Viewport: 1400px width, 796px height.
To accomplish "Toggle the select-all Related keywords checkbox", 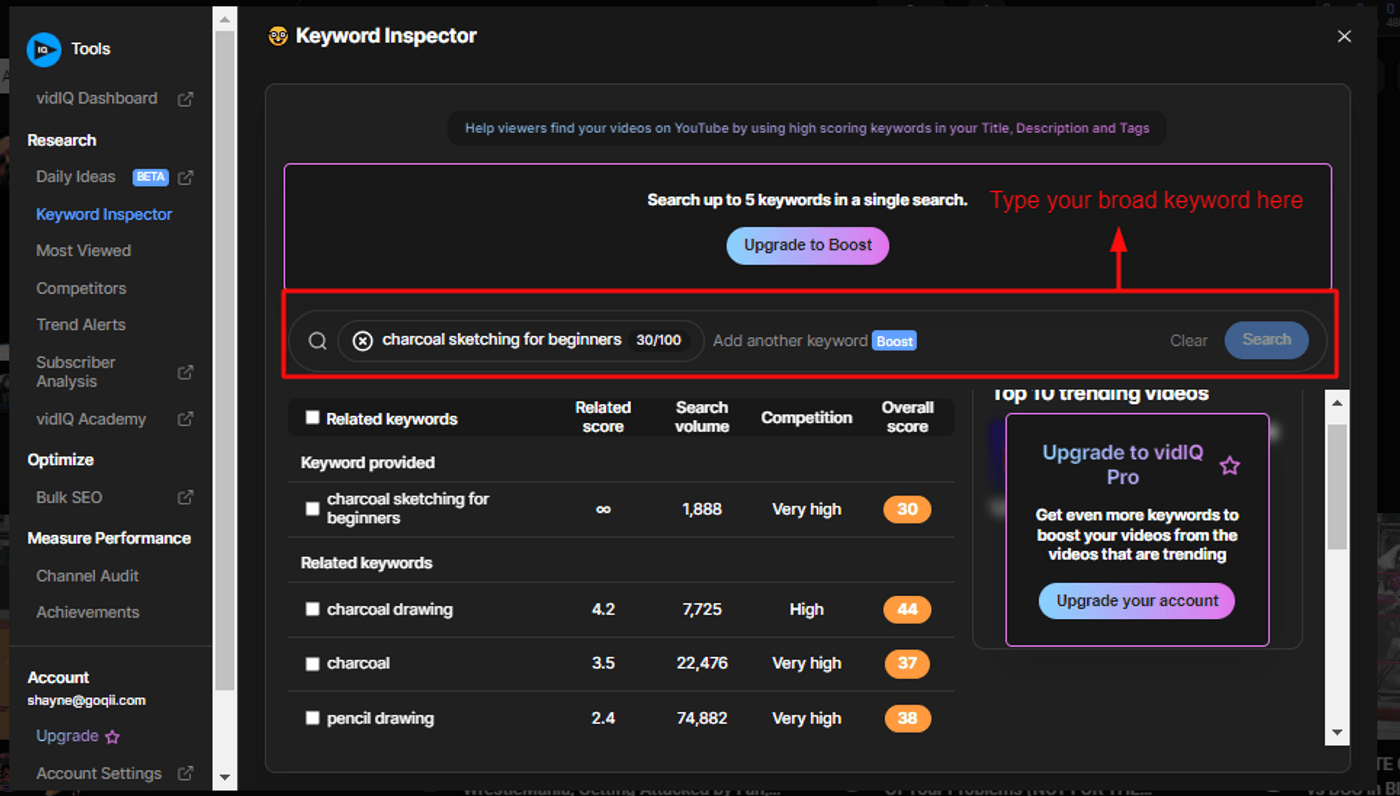I will (313, 418).
